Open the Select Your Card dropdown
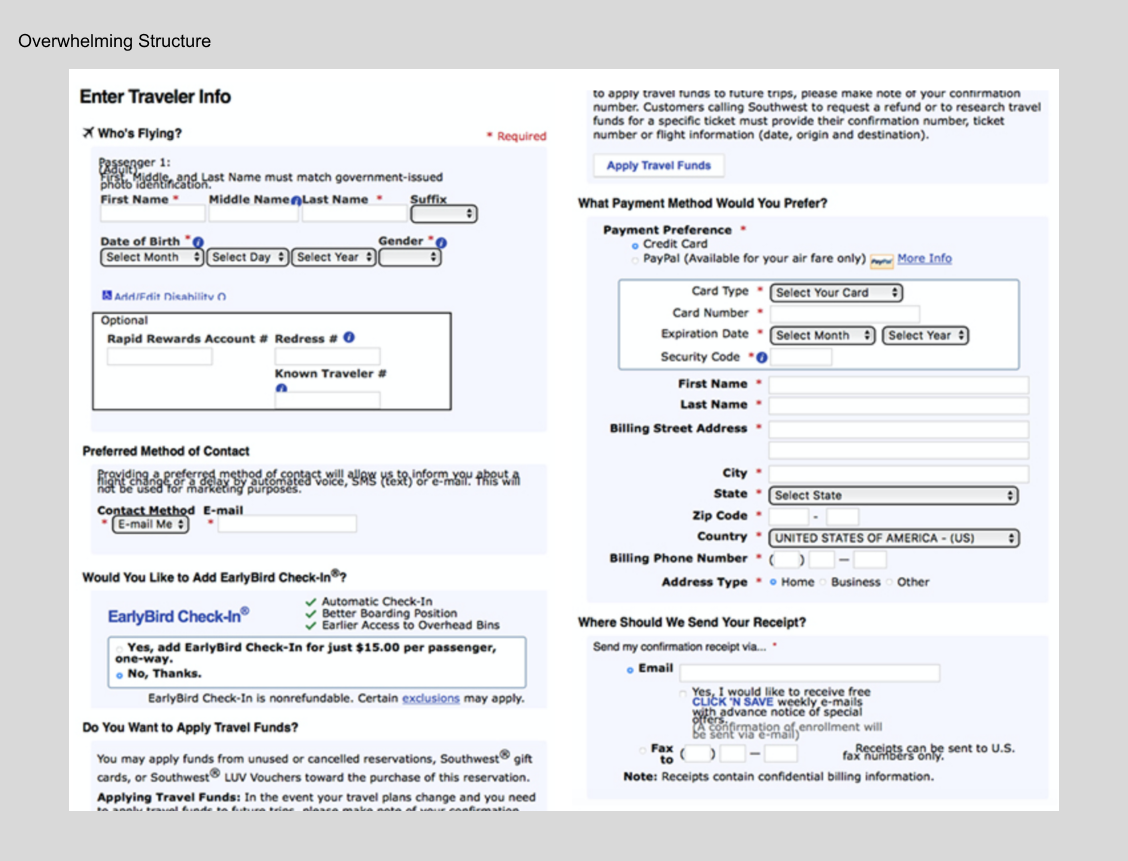 click(836, 293)
